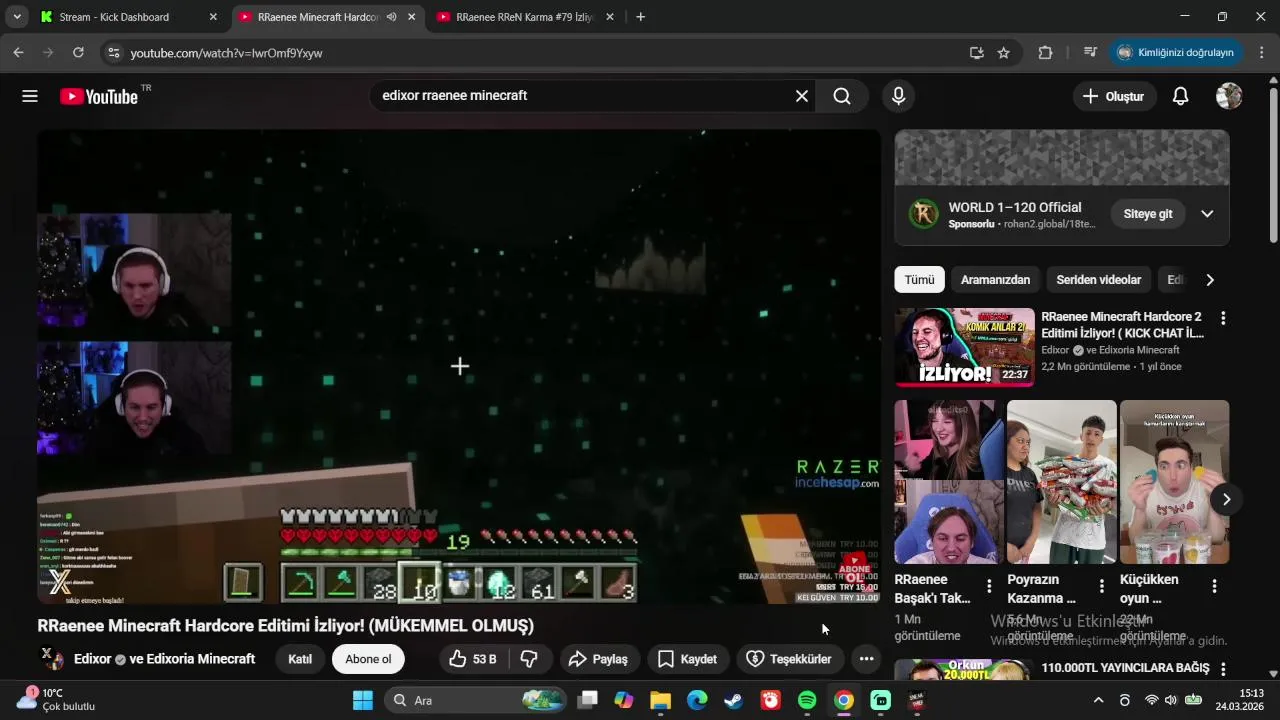The height and width of the screenshot is (720, 1280).
Task: Click the Windows taskbar search box
Action: [476, 700]
